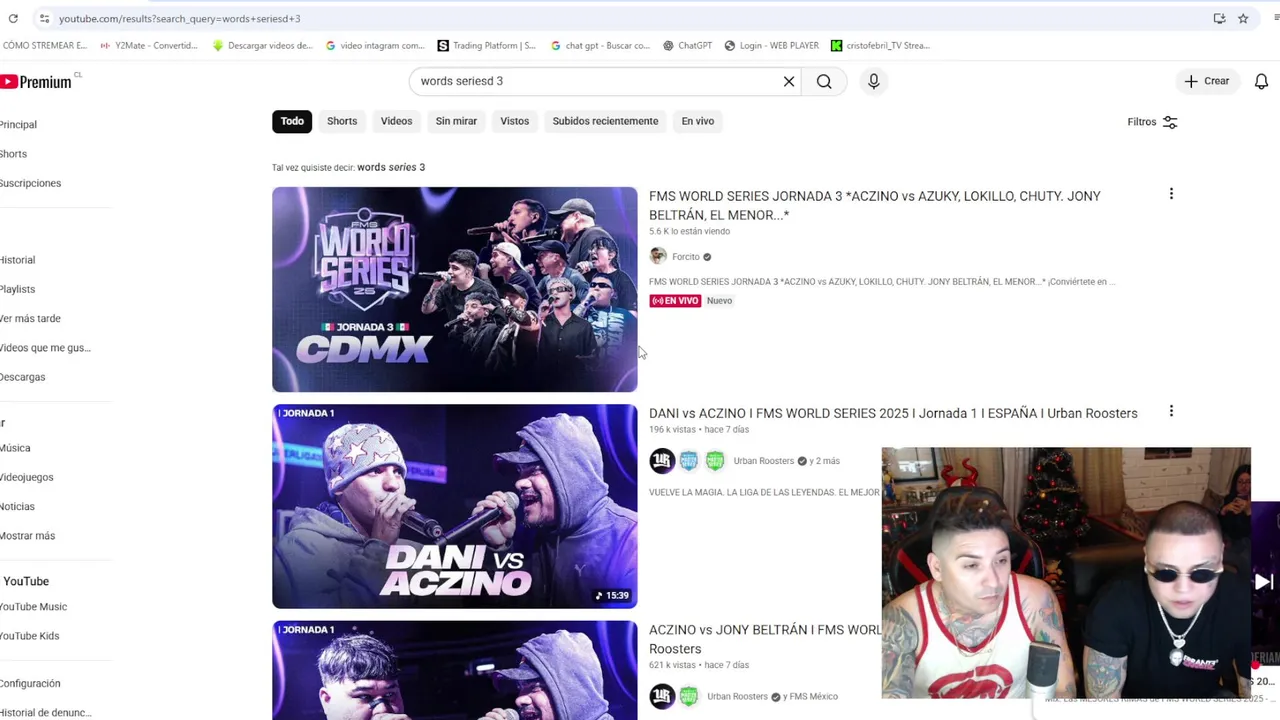Open Descargas in the sidebar
The width and height of the screenshot is (1280, 720).
click(x=22, y=377)
